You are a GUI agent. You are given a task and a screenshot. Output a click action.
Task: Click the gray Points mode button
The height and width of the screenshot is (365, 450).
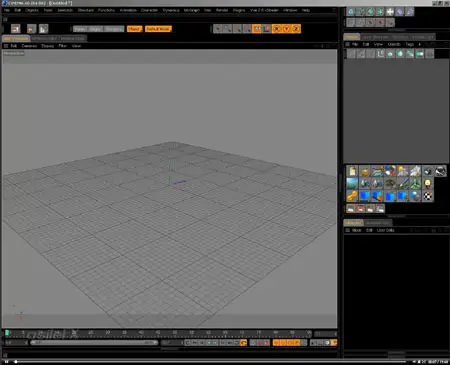(80, 29)
